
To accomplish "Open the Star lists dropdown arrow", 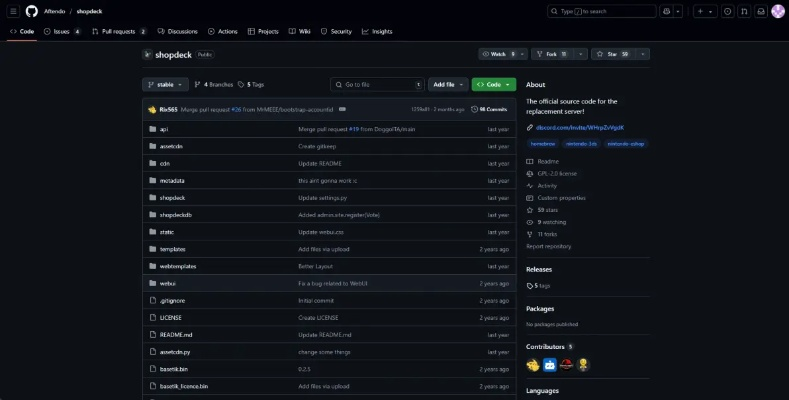I will click(x=642, y=54).
